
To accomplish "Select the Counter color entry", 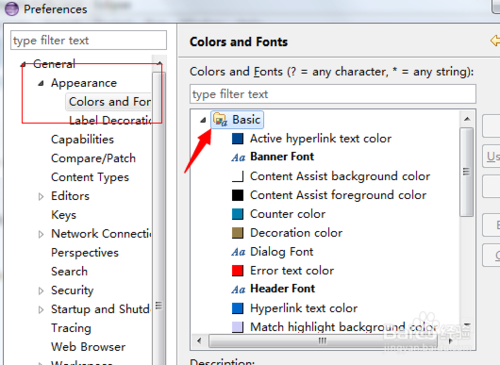I will coord(288,214).
